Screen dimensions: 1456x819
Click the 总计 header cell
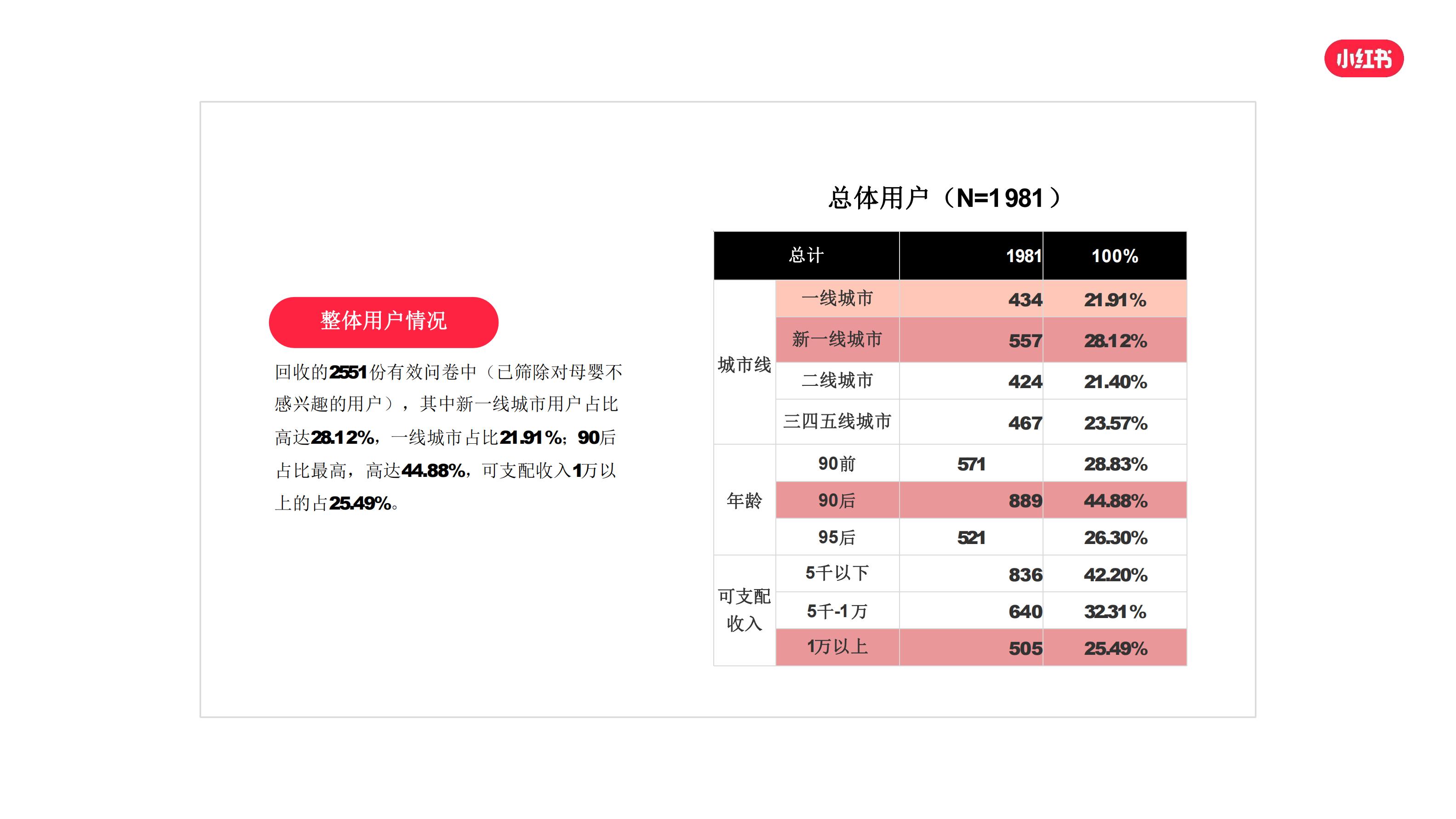(x=806, y=255)
